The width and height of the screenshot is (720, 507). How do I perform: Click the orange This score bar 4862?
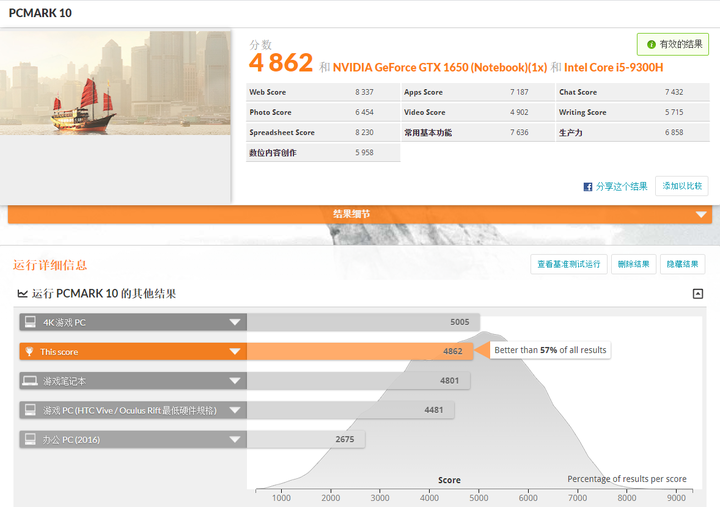point(360,351)
